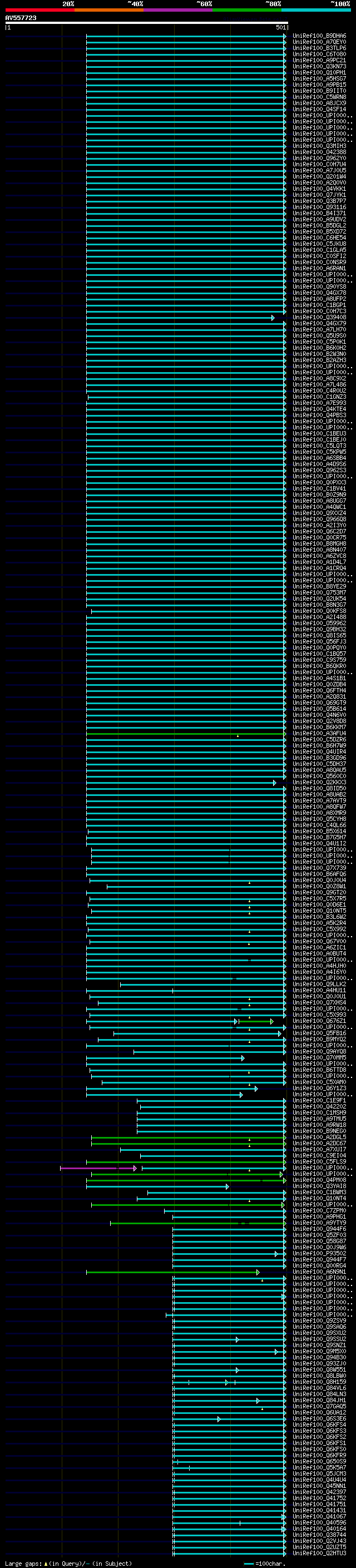Select hit label UniRef100_Q3MIH3
356x1568 pixels.
[x=319, y=146]
